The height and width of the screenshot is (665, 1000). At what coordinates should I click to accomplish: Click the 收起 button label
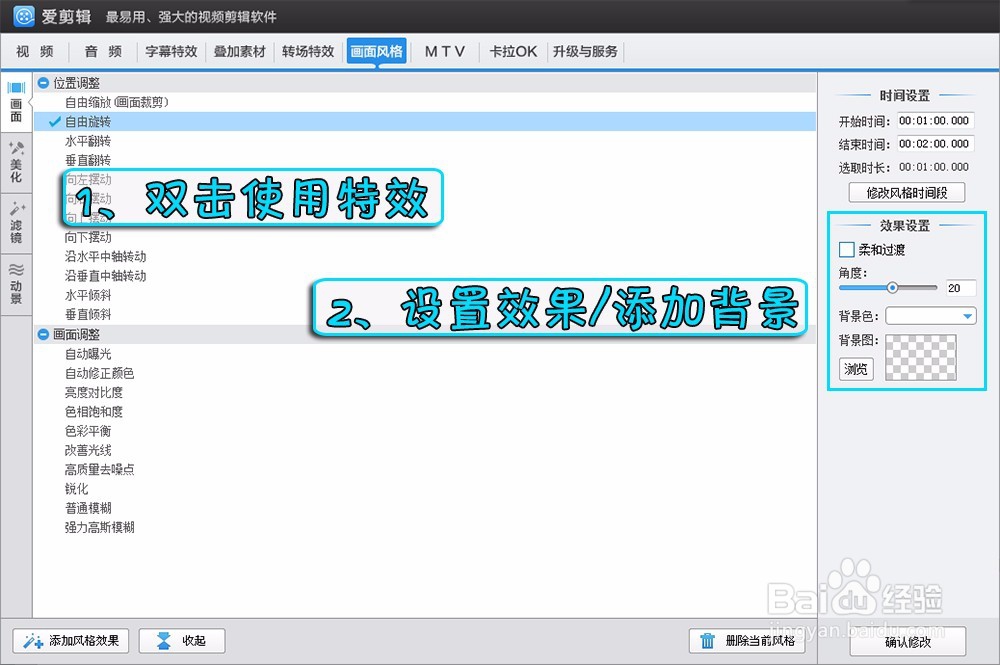(x=194, y=641)
